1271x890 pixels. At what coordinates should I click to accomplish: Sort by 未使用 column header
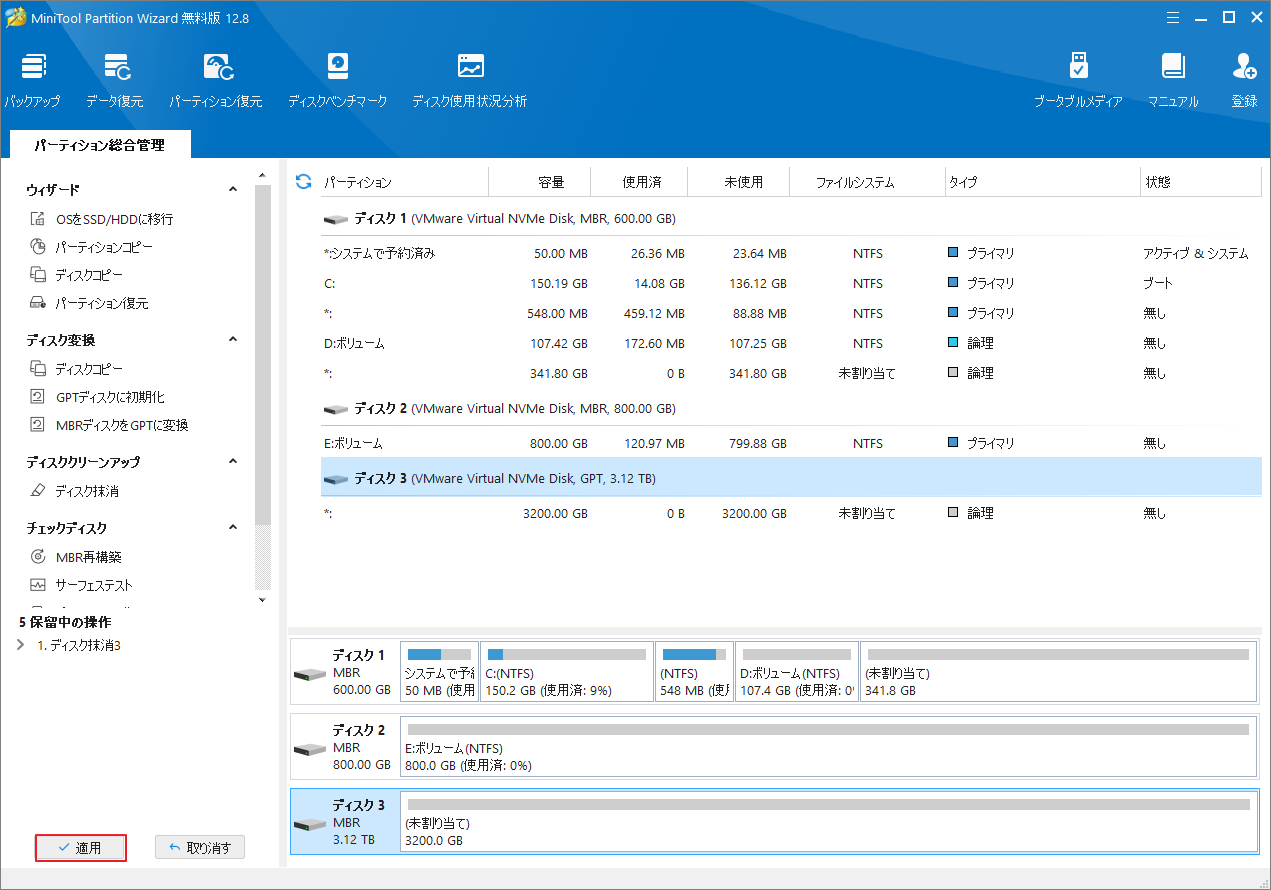pyautogui.click(x=740, y=182)
